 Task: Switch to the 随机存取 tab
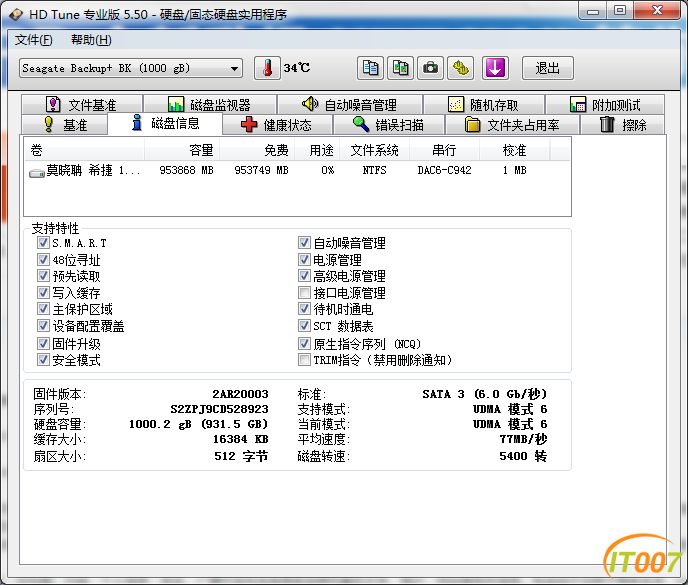[x=484, y=104]
